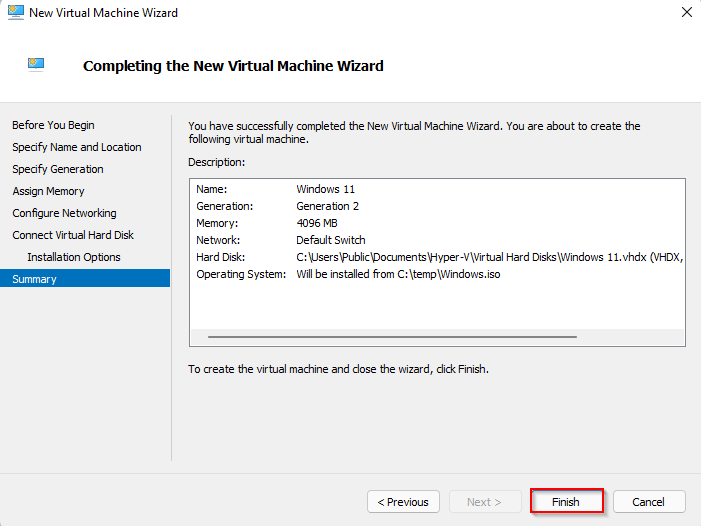Click the Default Switch network entry
The image size is (701, 526).
click(x=331, y=240)
